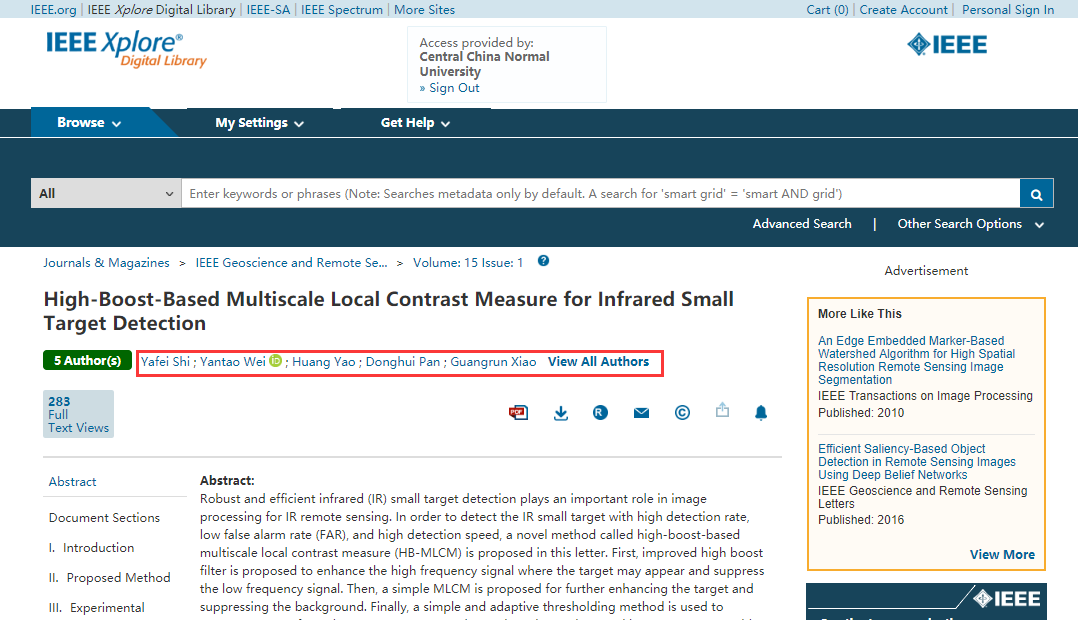Open Yantao Wei's ORCID icon
The width and height of the screenshot is (1078, 620).
pos(275,361)
